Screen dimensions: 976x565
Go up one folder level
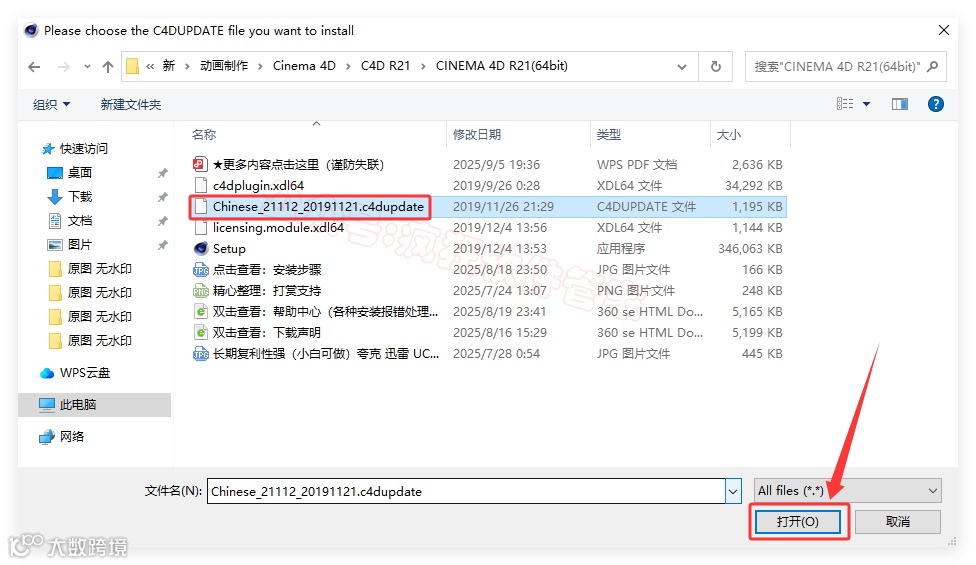click(108, 67)
